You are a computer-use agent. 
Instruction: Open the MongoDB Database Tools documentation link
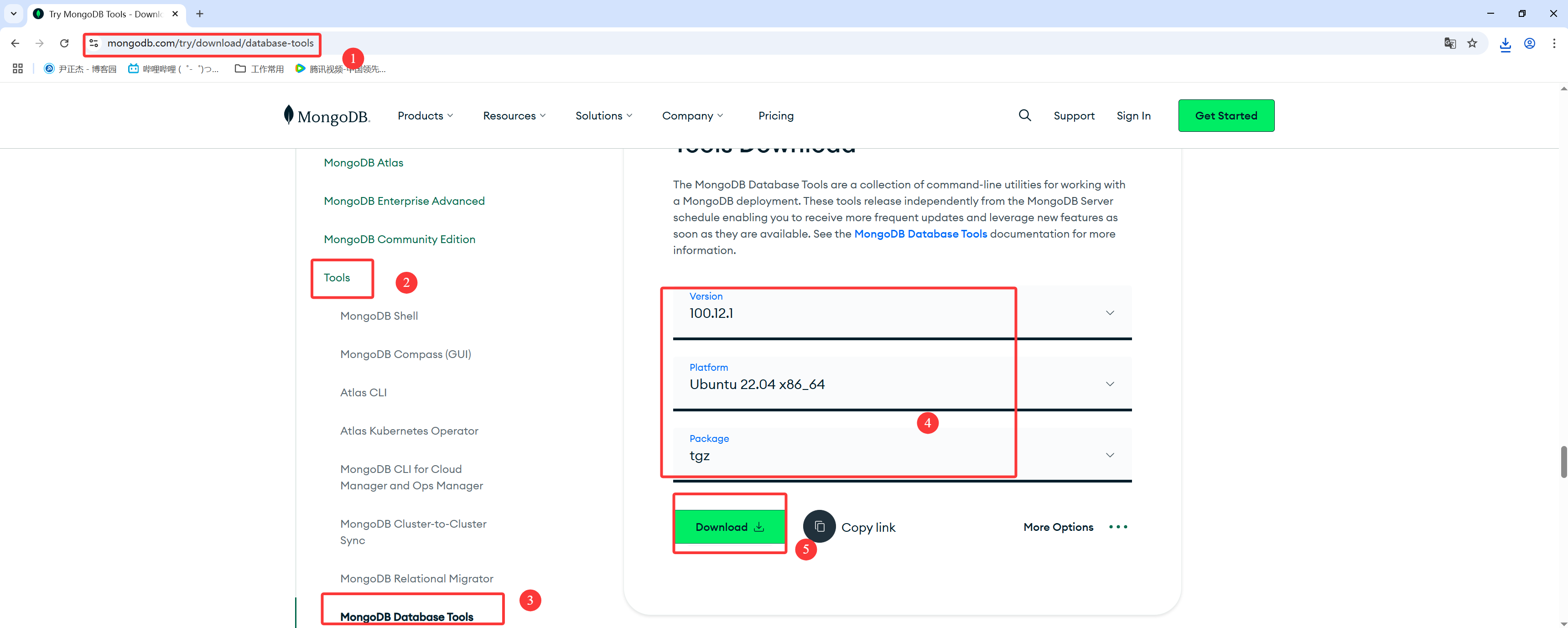[x=920, y=233]
